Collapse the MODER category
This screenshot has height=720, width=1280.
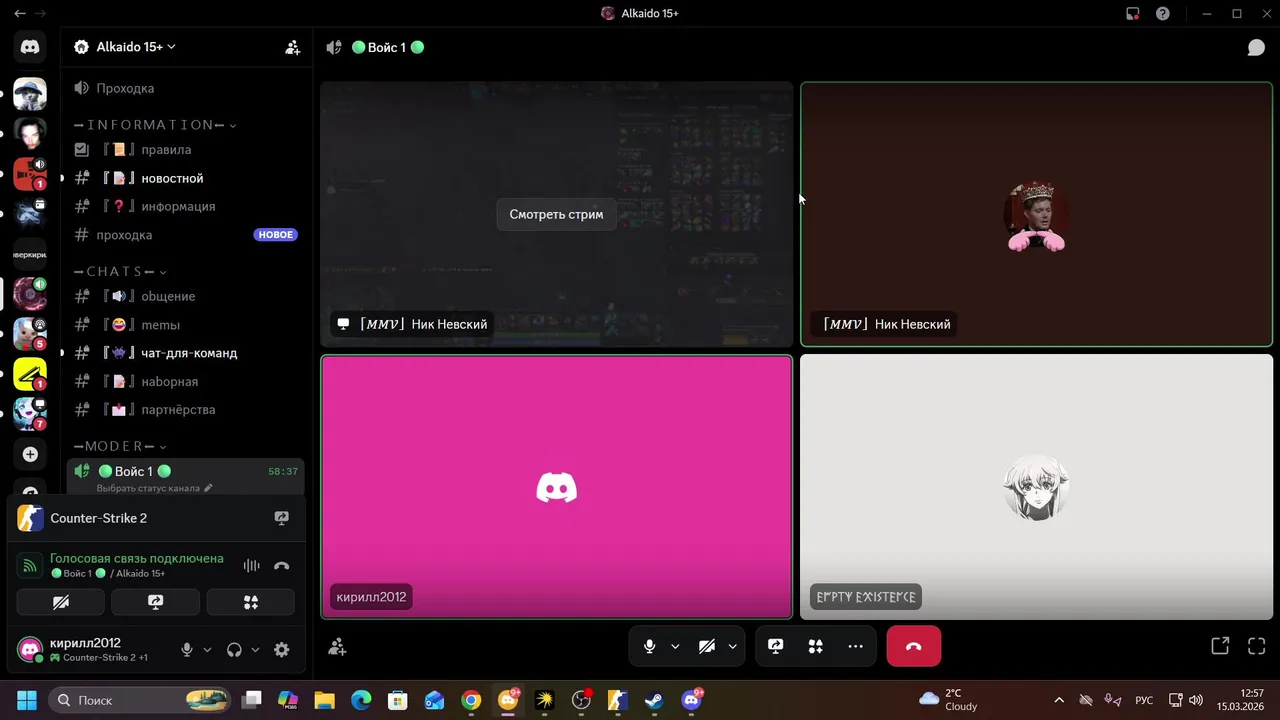[x=120, y=446]
